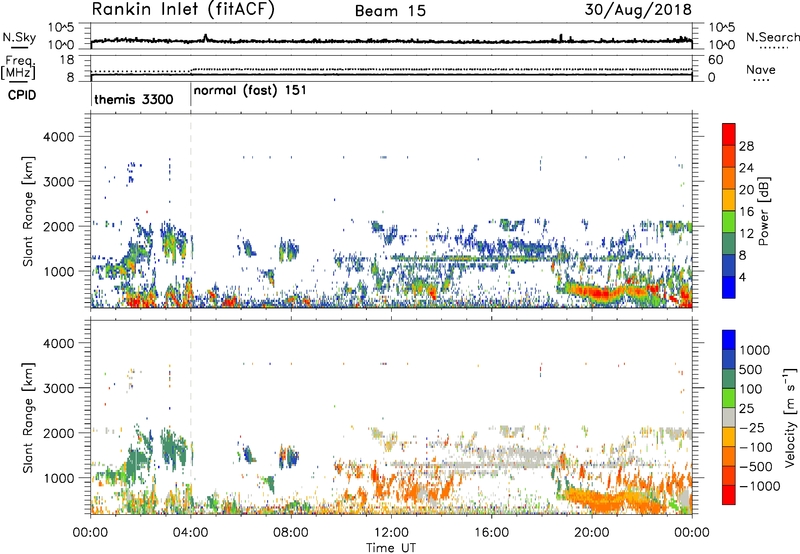Screen dimensions: 800x554
Task: Click the 18 tick on frequency axis
Action: point(67,60)
